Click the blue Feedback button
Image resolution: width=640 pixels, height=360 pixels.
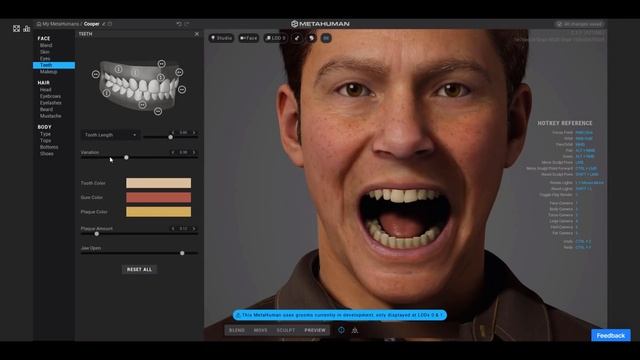pyautogui.click(x=611, y=336)
